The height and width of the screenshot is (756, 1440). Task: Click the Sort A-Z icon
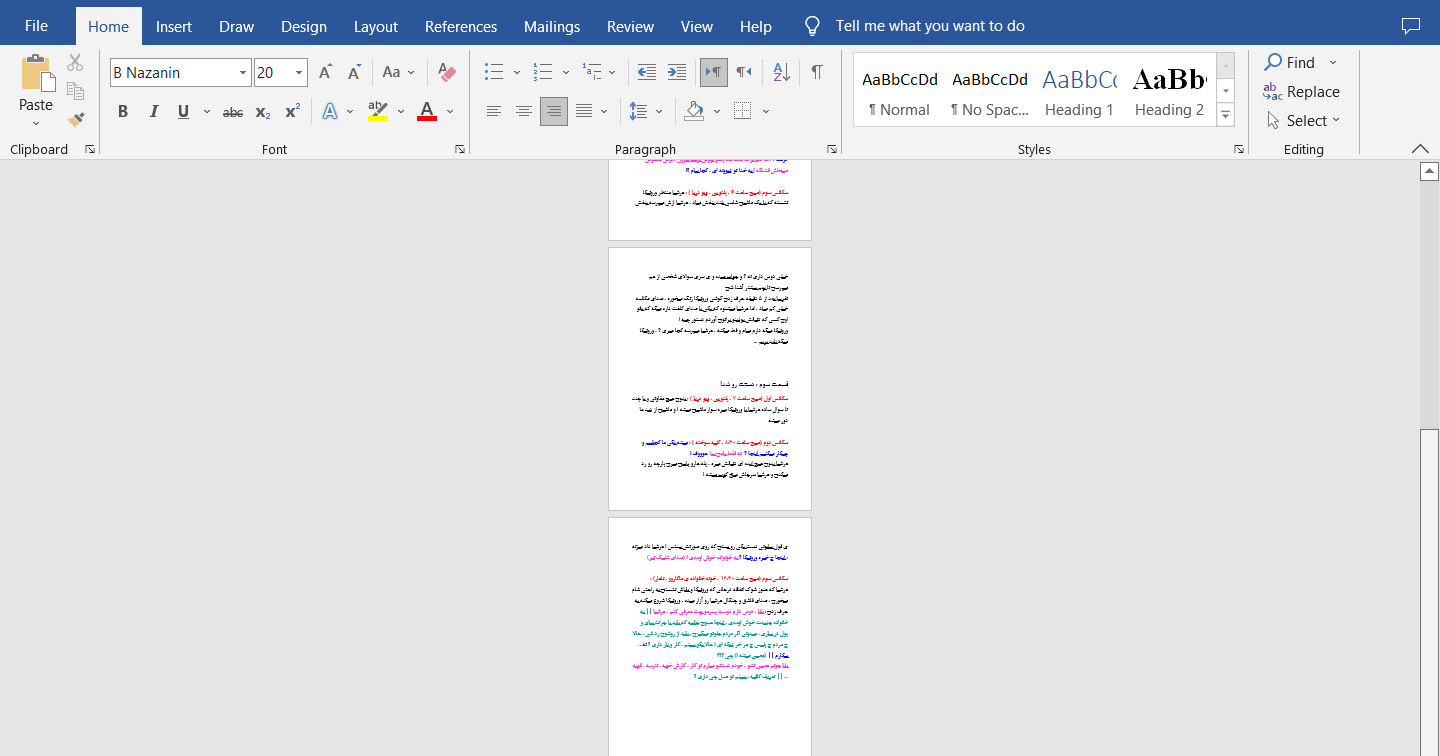[x=782, y=72]
